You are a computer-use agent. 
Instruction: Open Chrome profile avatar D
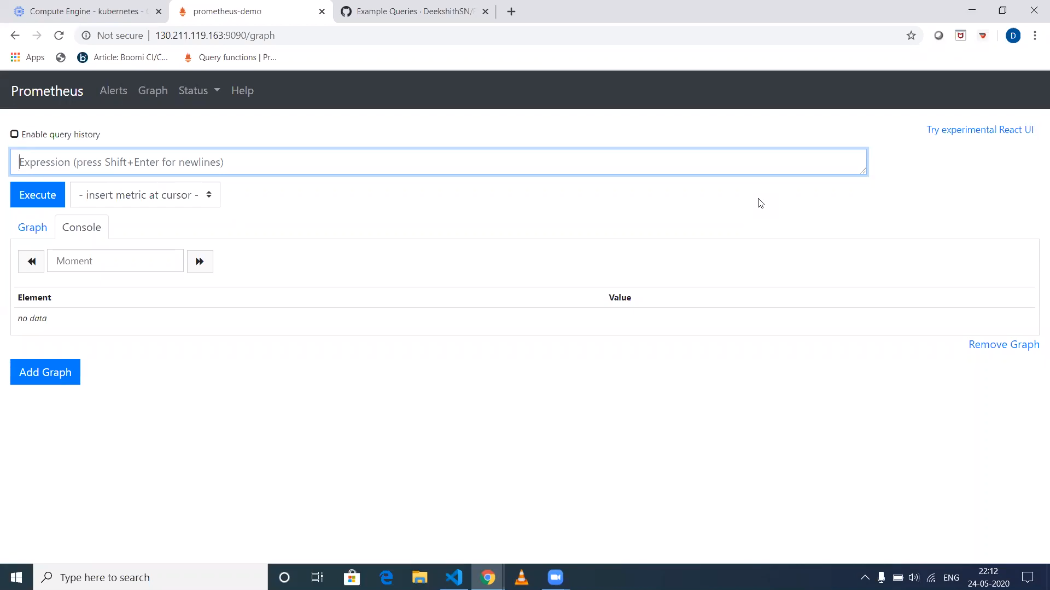tap(1012, 35)
